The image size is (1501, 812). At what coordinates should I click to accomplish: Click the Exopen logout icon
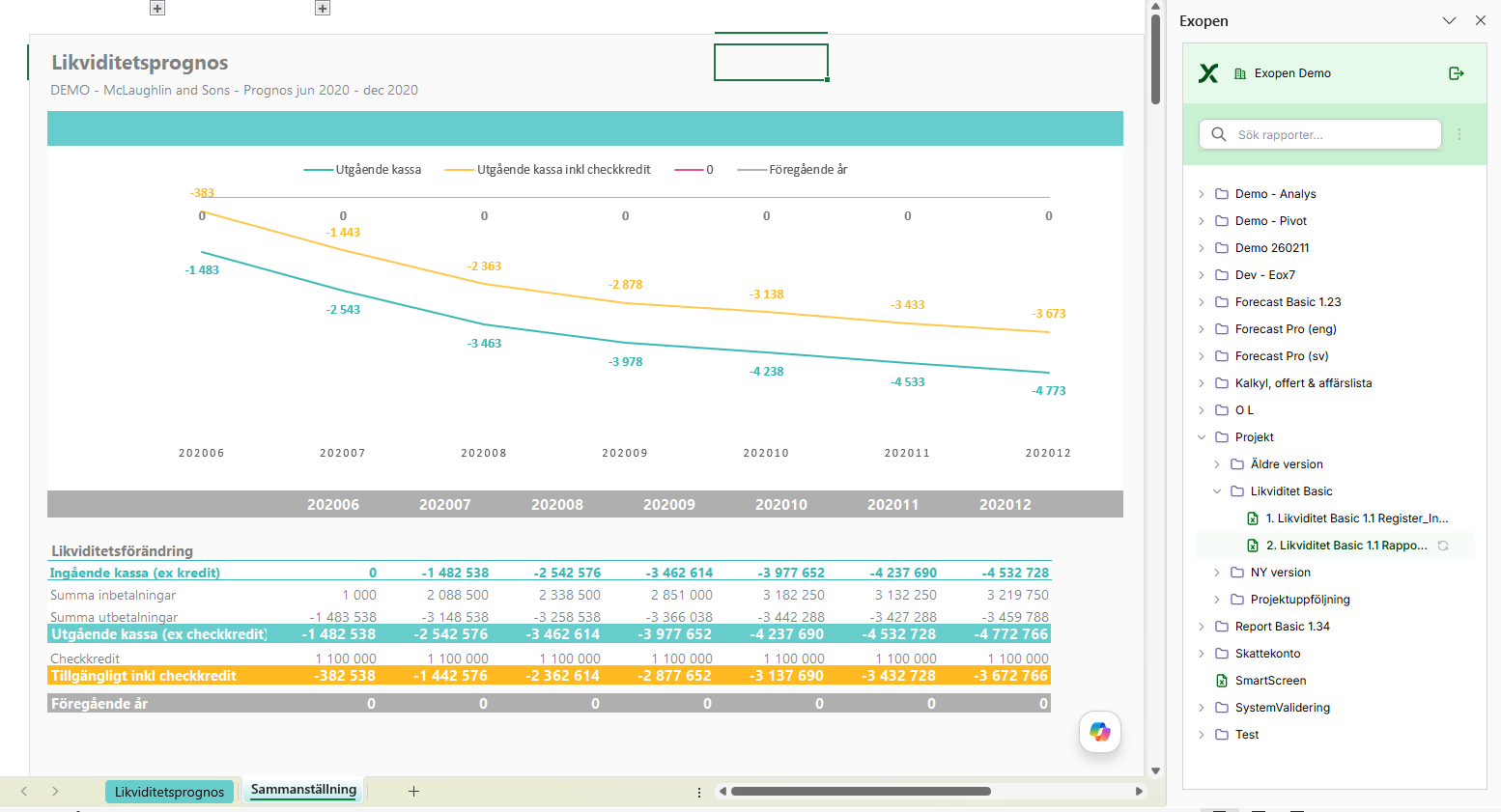[1457, 73]
